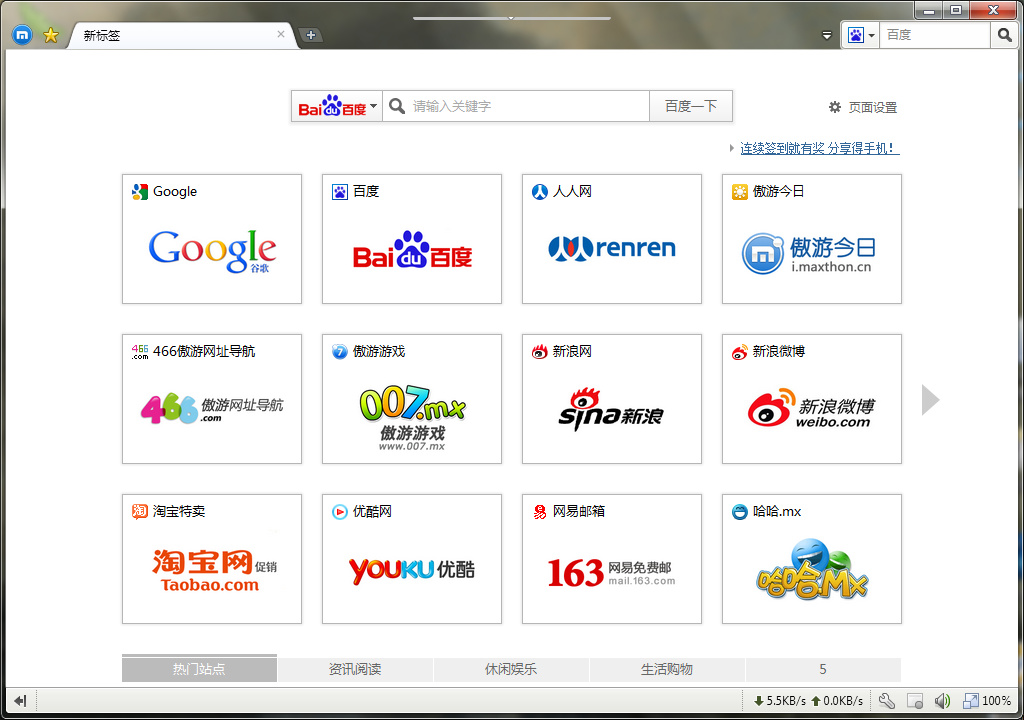
Task: Click the 傲游游戏 favicon in tile header
Action: point(340,352)
